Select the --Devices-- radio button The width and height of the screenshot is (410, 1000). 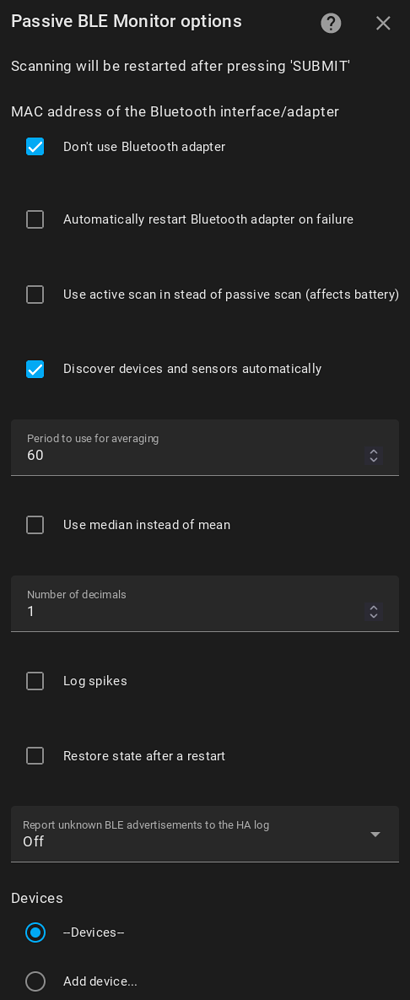36,932
